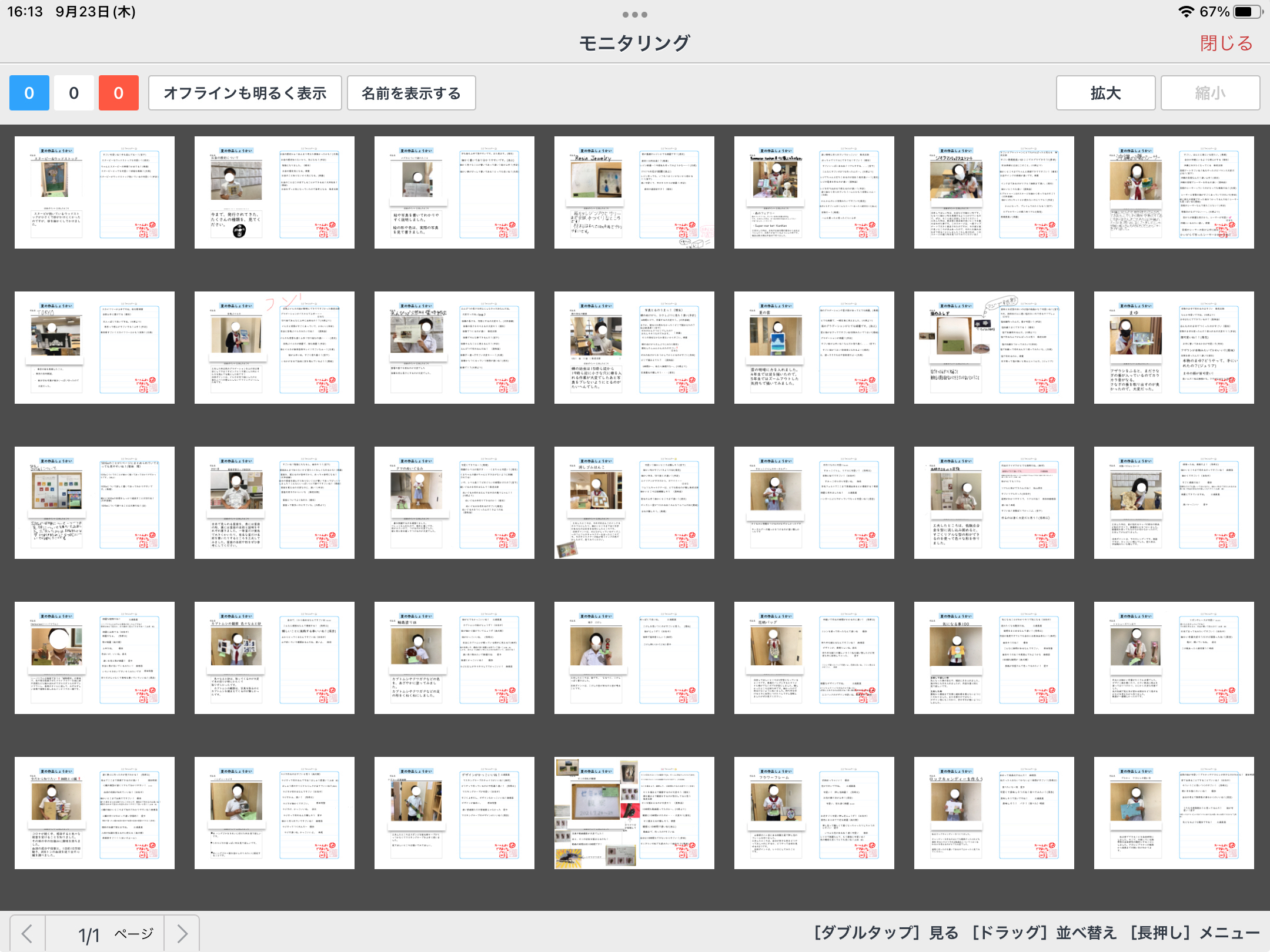Viewport: 1270px width, 952px height.
Task: Select the フラワーフレーム worksheet thumbnail
Action: click(x=814, y=813)
